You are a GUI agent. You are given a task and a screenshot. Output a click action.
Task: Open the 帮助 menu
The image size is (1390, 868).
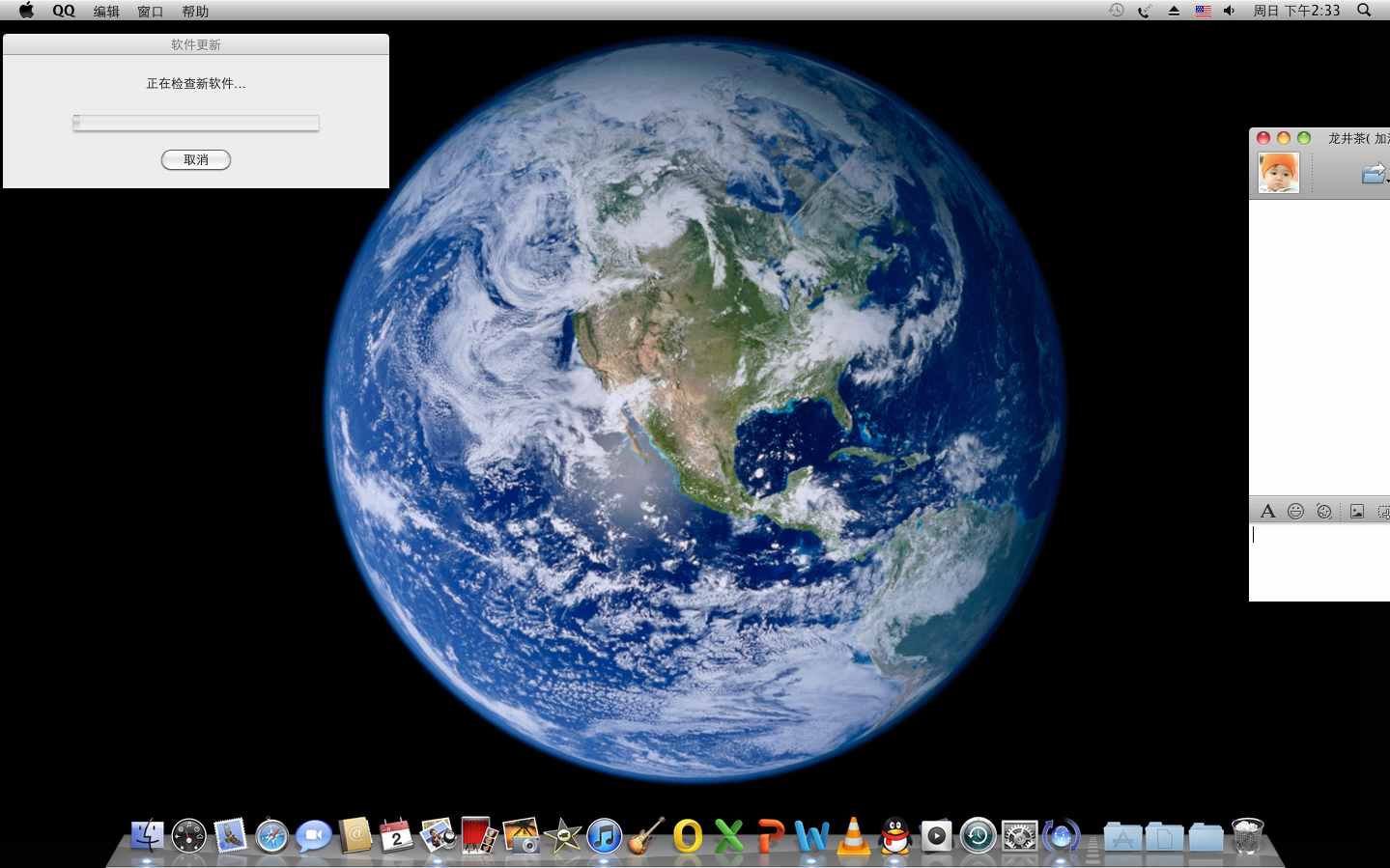[195, 12]
